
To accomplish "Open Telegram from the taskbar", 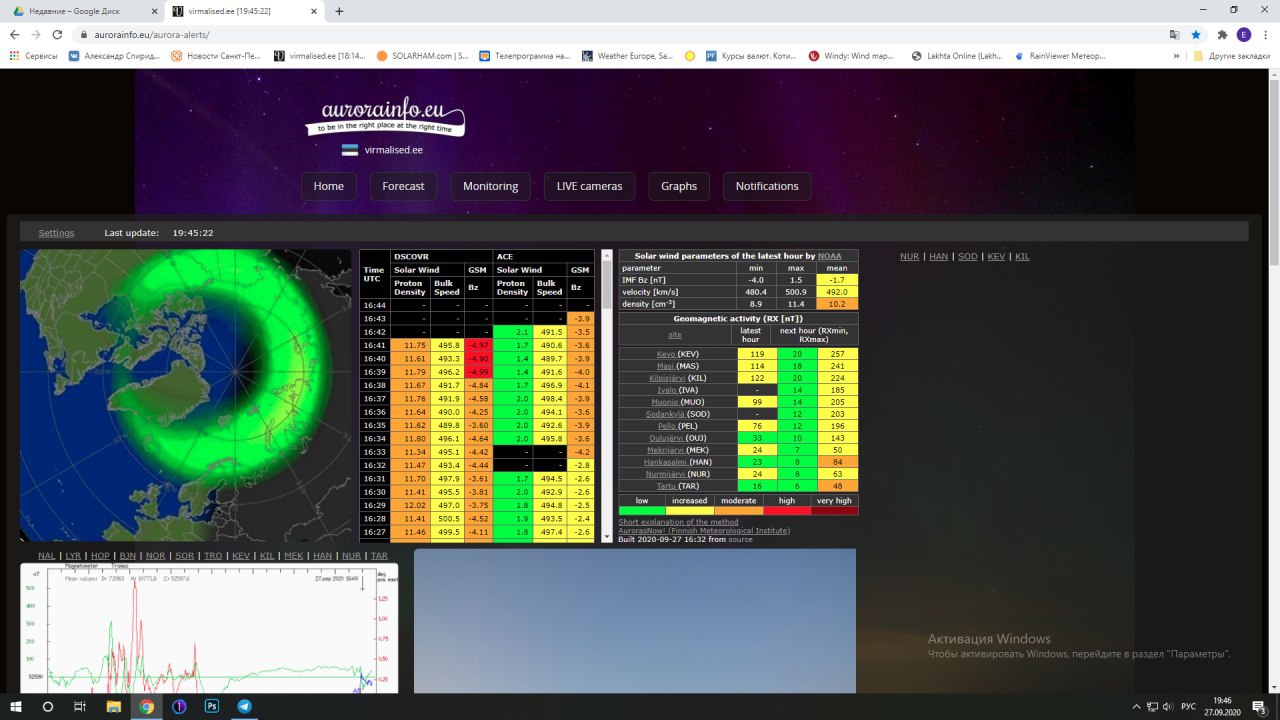I will [245, 706].
